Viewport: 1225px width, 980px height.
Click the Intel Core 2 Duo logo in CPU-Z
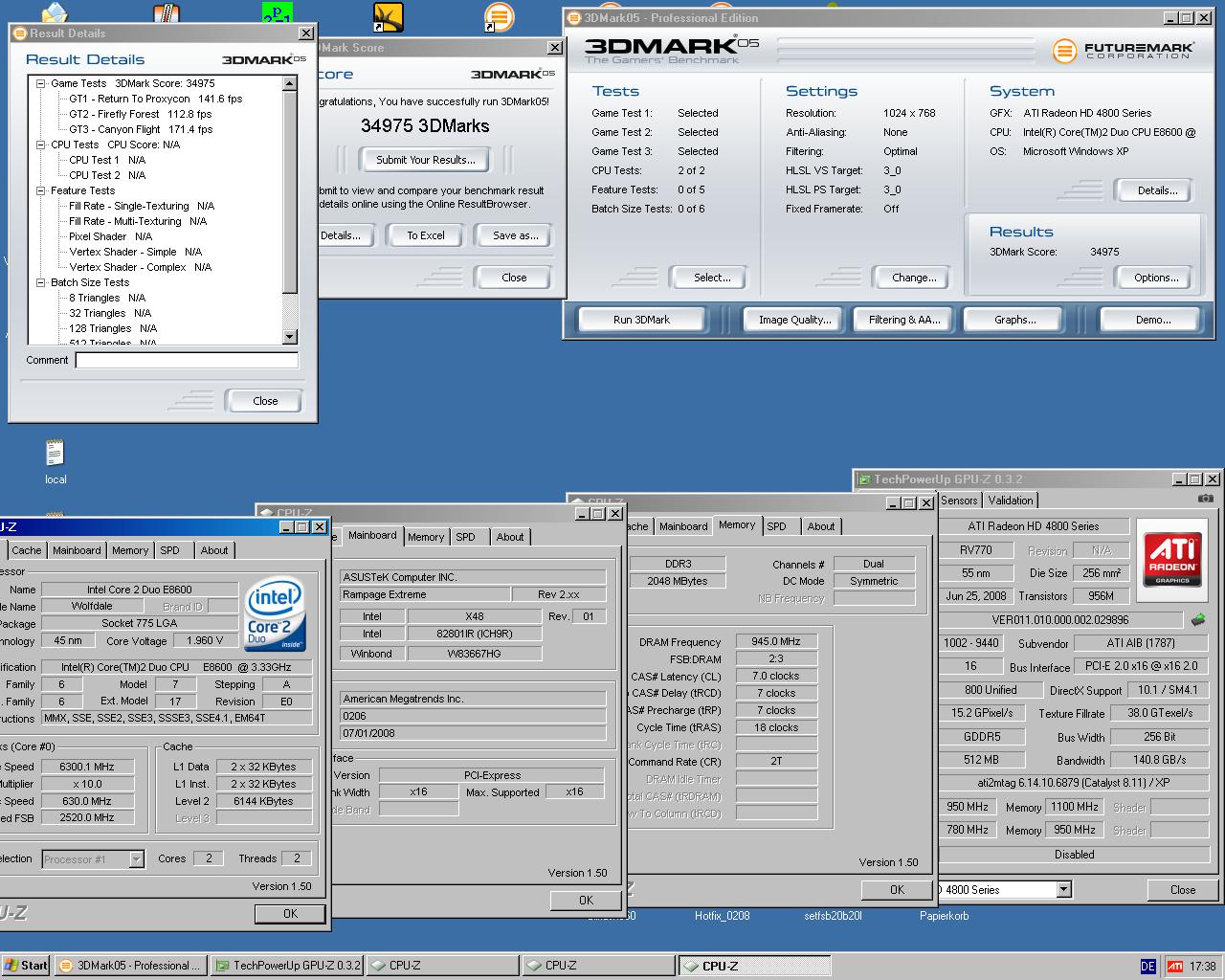275,613
